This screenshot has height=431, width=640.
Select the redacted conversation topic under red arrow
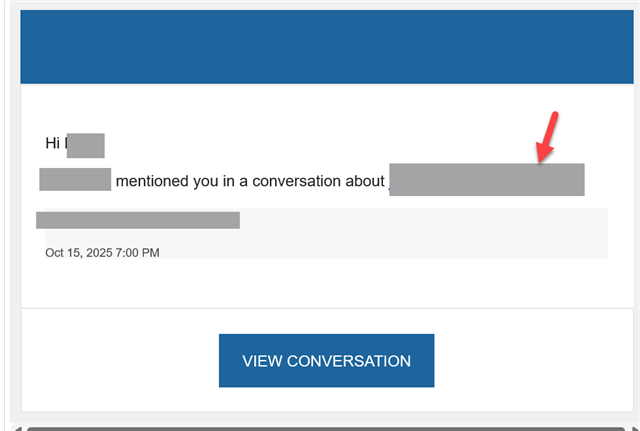486,180
